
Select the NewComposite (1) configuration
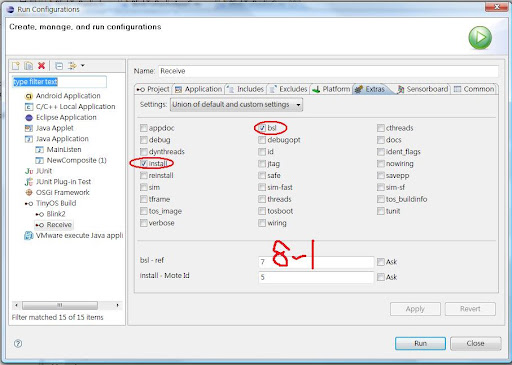pyautogui.click(x=71, y=160)
